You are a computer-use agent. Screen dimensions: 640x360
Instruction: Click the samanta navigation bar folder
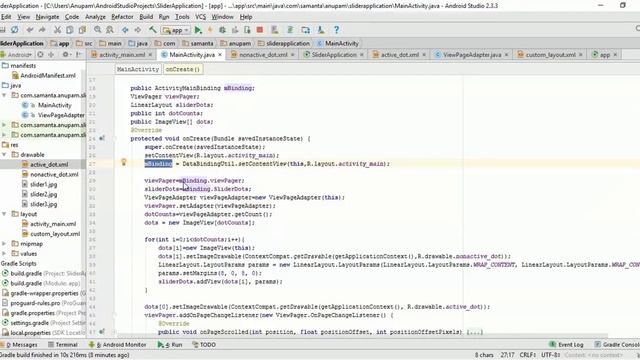(197, 43)
